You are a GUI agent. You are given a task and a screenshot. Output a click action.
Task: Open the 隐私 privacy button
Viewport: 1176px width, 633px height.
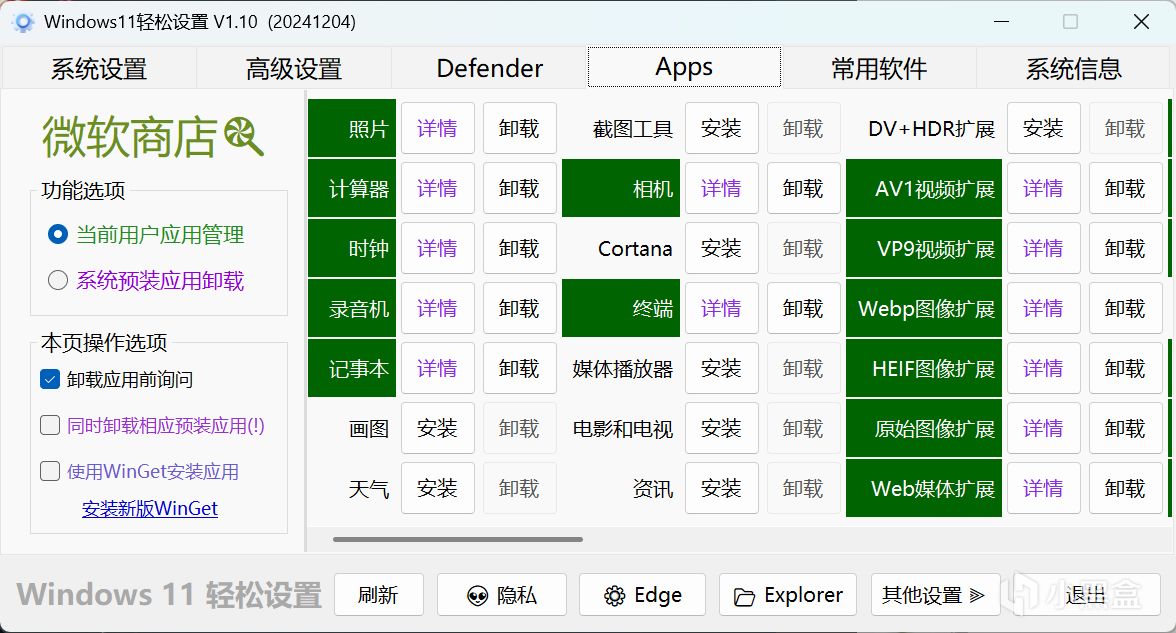[x=502, y=595]
